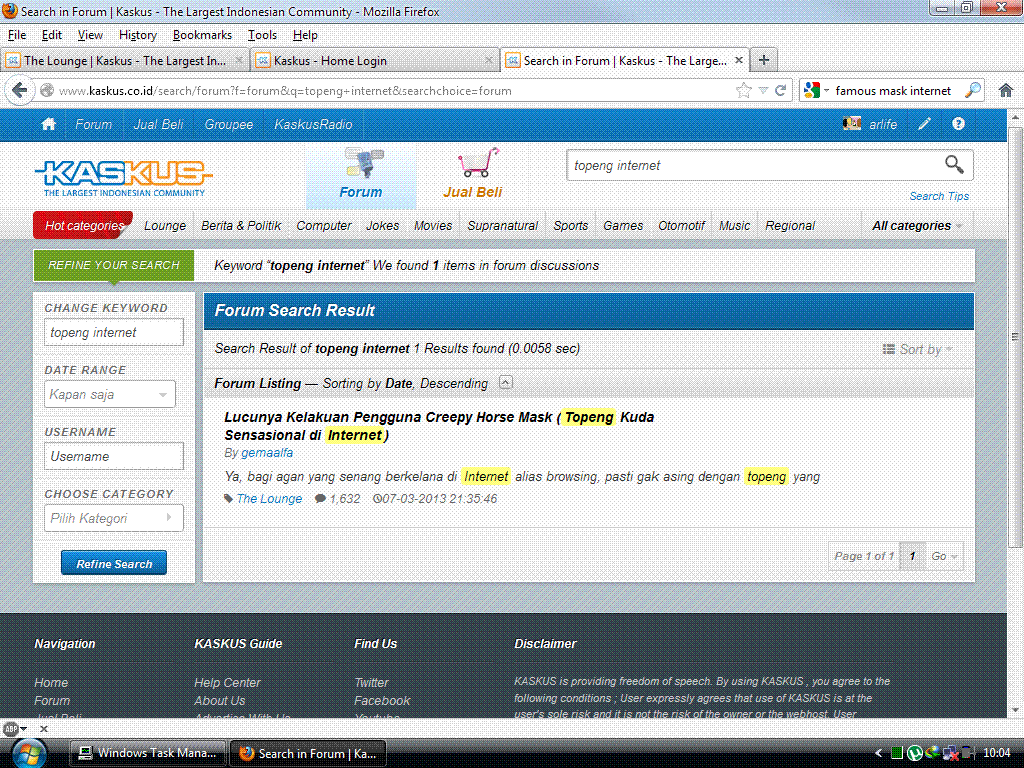Click the KASKUS logo
The image size is (1024, 768).
(123, 178)
